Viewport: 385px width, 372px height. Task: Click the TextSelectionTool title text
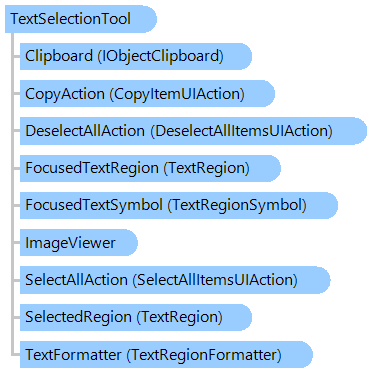70,19
